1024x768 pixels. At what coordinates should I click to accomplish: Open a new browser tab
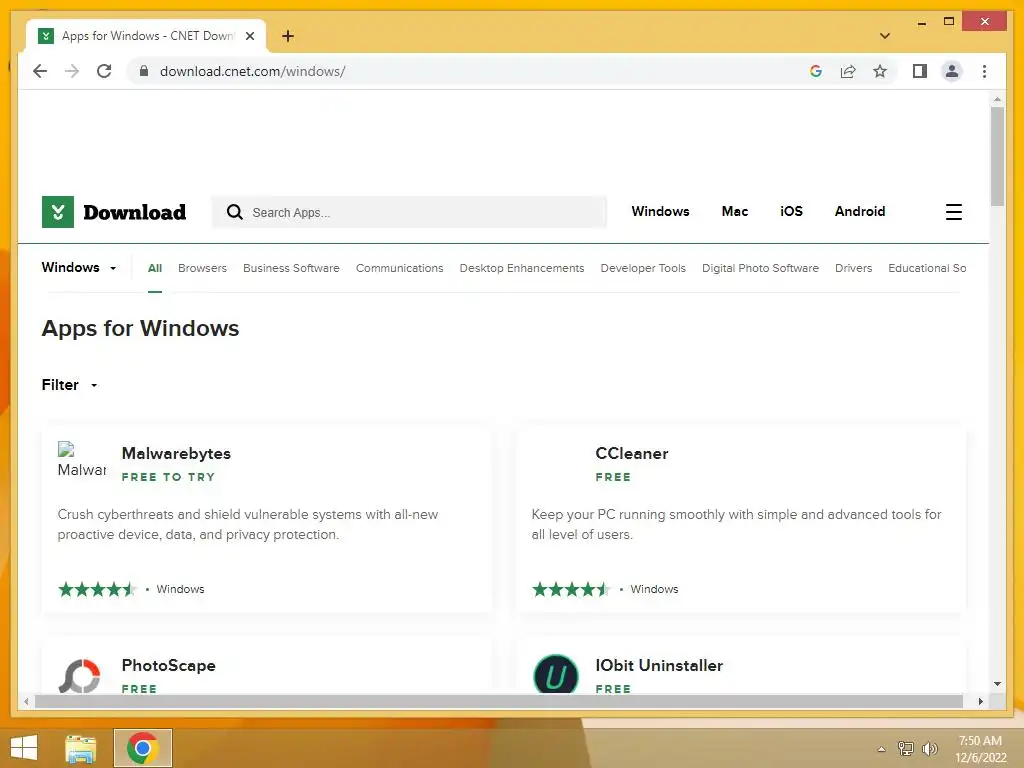288,36
